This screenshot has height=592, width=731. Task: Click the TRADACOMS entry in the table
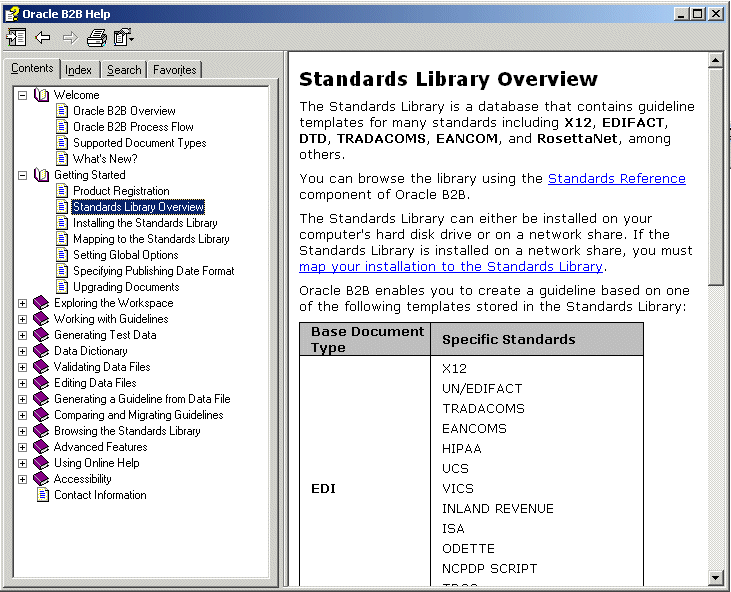click(483, 409)
